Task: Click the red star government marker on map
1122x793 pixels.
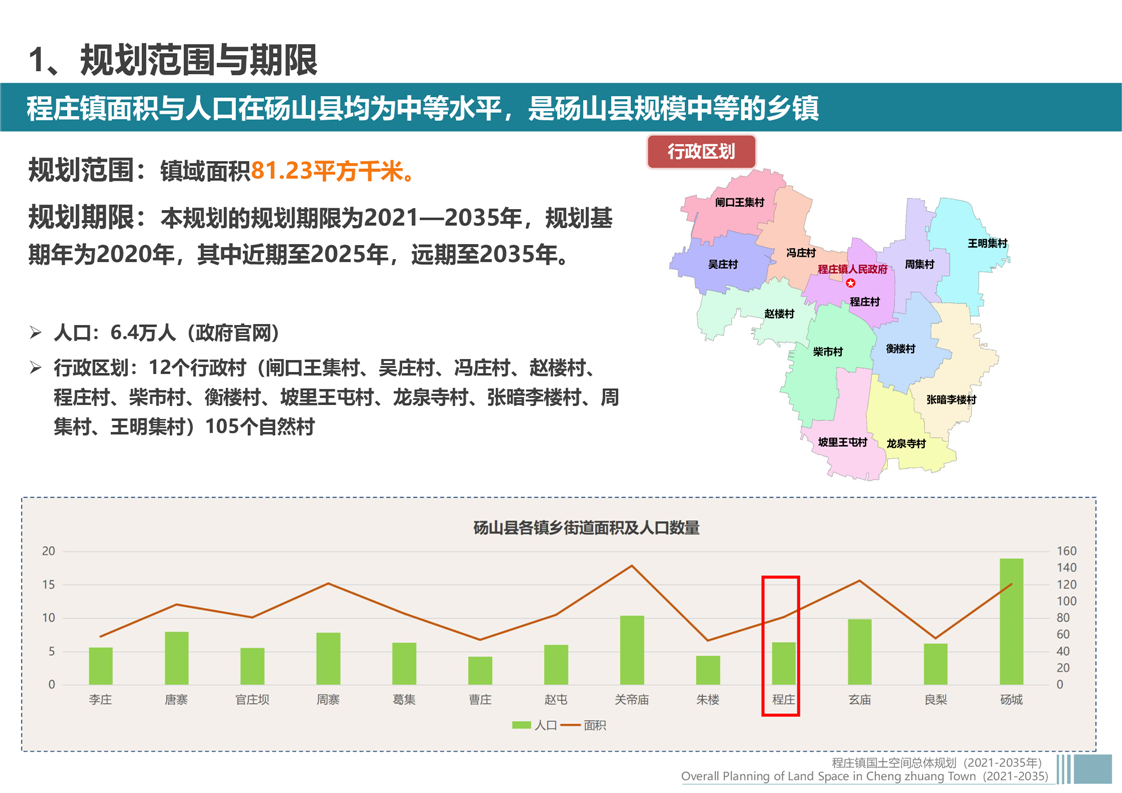Action: [x=851, y=283]
